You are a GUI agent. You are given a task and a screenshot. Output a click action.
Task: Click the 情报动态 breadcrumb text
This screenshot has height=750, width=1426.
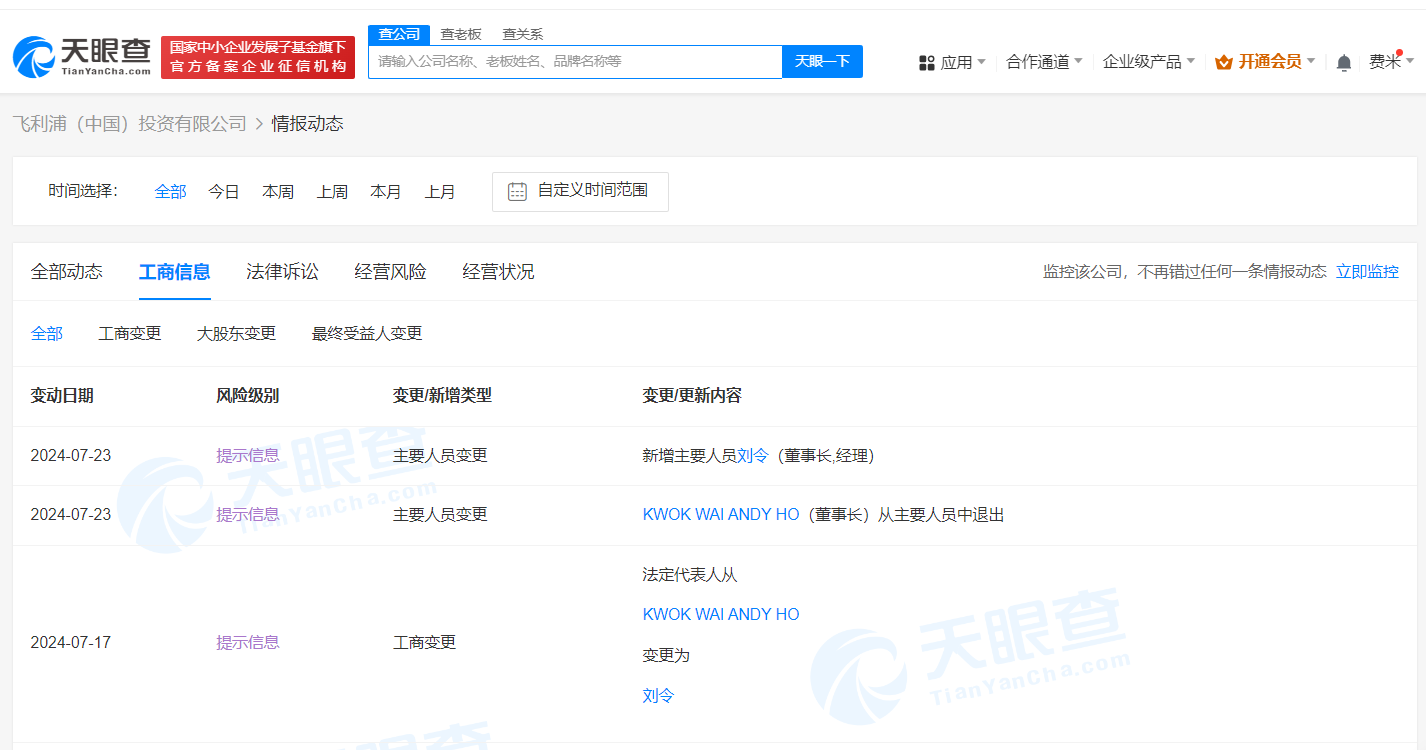pyautogui.click(x=308, y=124)
